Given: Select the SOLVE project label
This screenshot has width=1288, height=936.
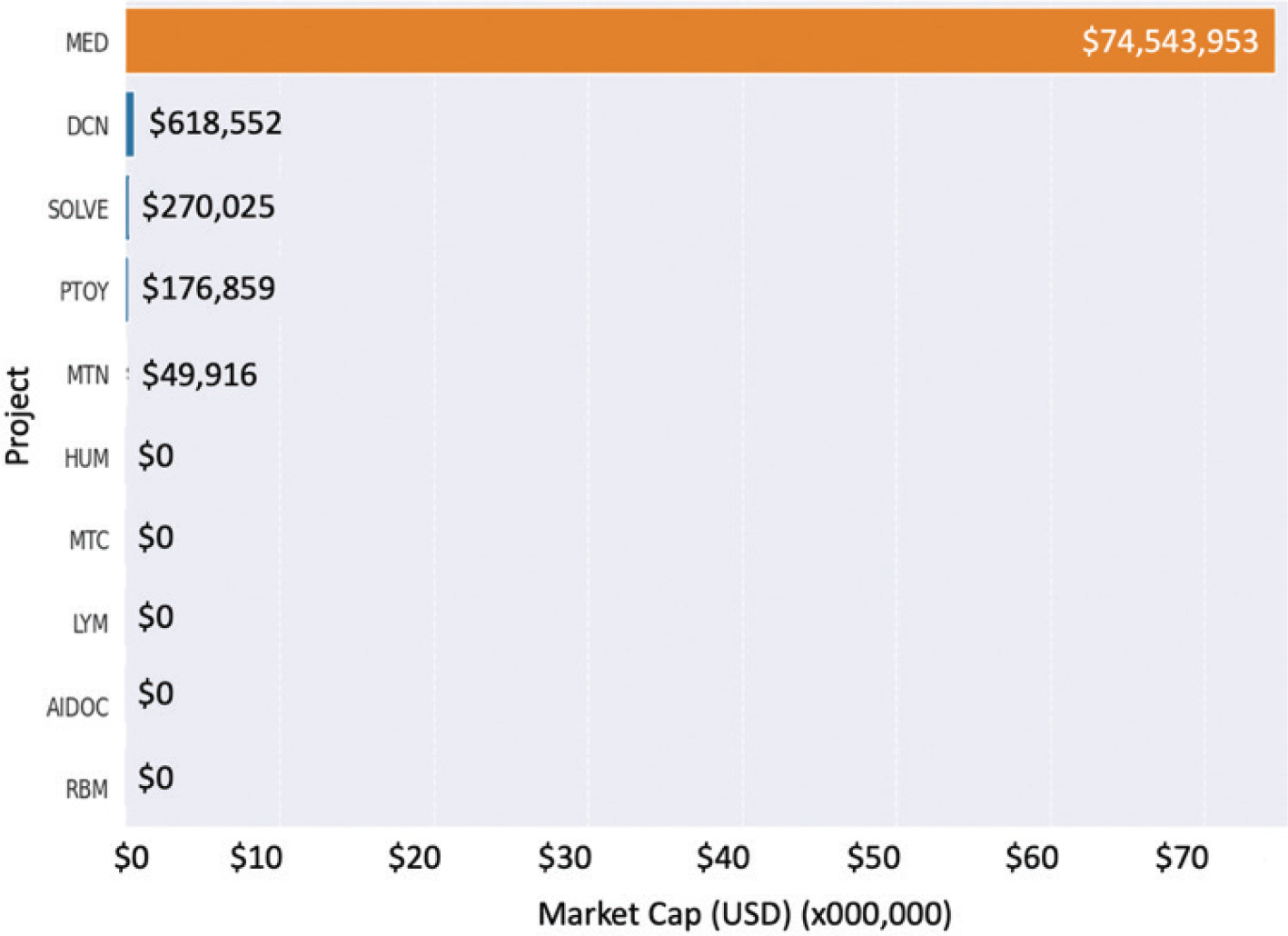Looking at the screenshot, I should click(x=78, y=210).
